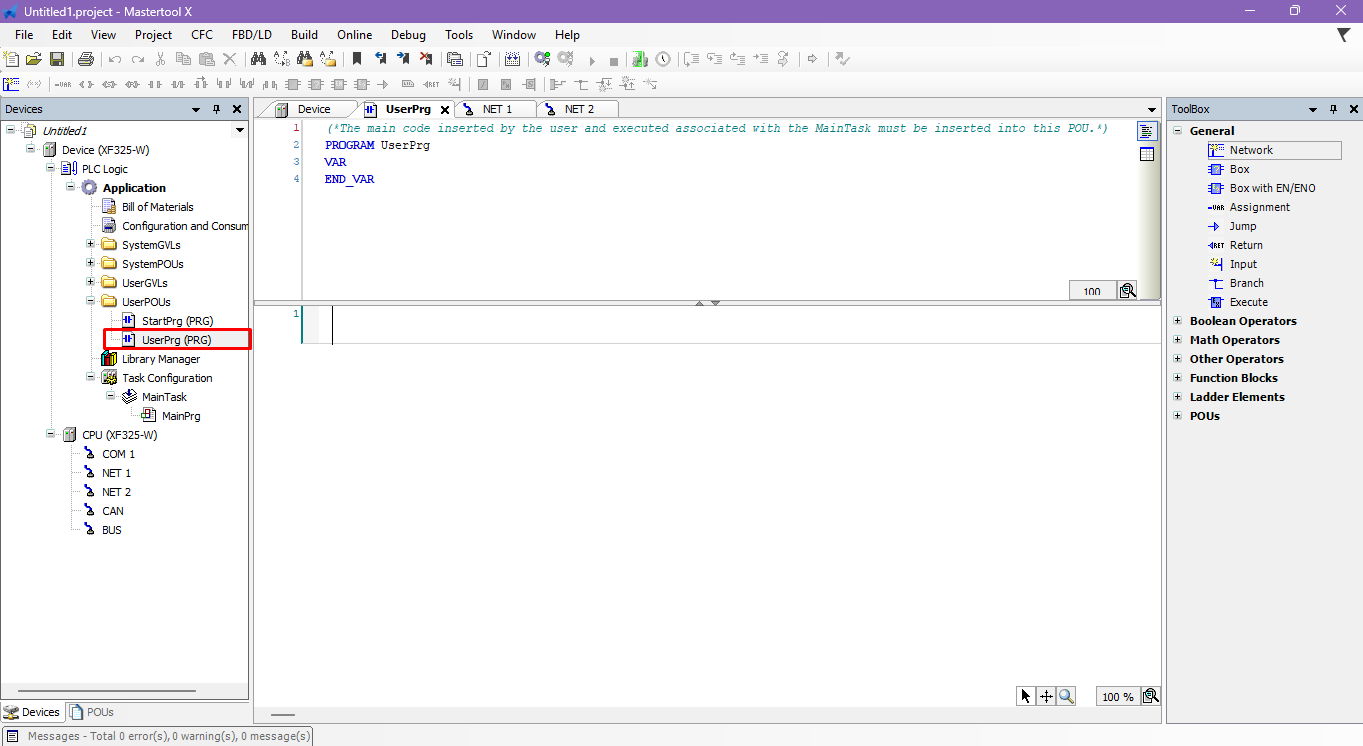Select the Library Manager tree item
1363x746 pixels.
tap(160, 359)
